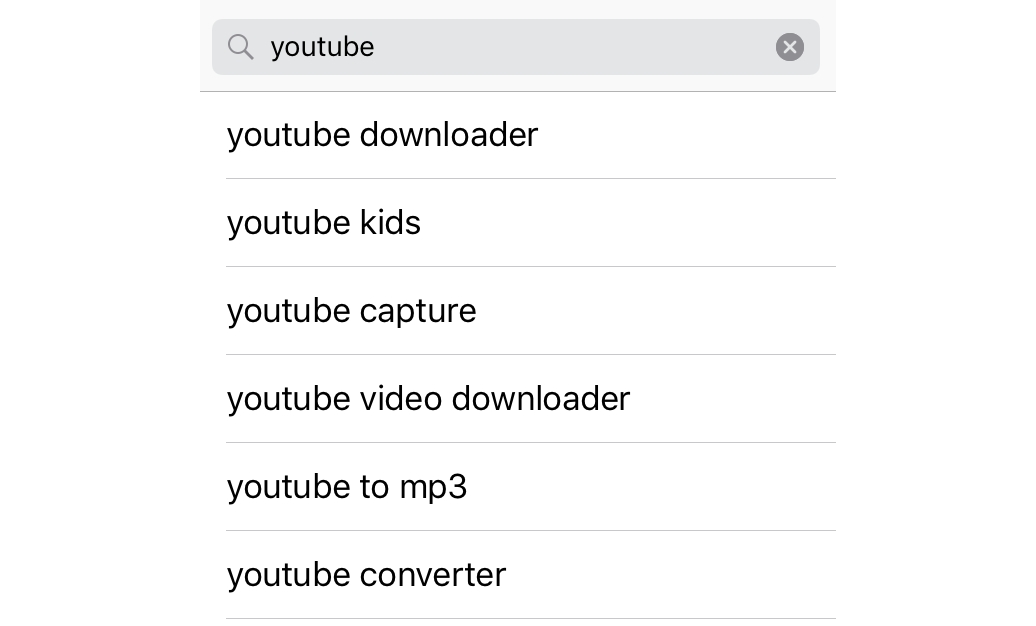Tap the first autocomplete result, youtube downloader

pyautogui.click(x=531, y=136)
